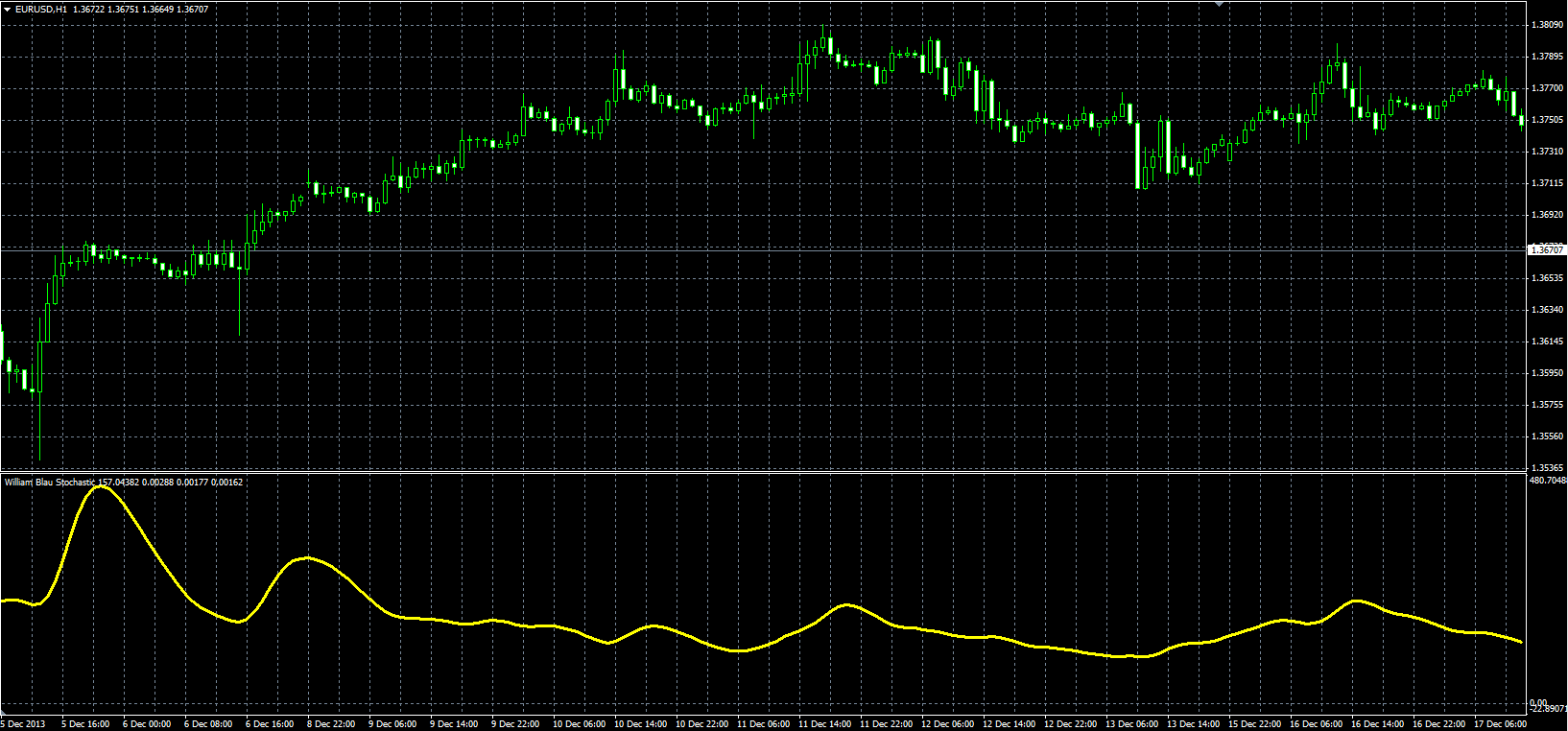This screenshot has height=731, width=1568.
Task: Click the 1.35365 price axis label
Action: point(1546,468)
